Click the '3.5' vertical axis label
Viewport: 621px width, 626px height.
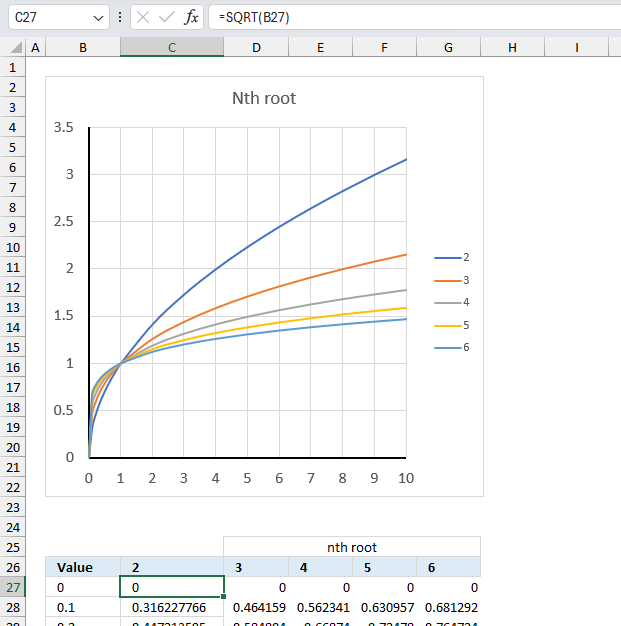(x=64, y=127)
